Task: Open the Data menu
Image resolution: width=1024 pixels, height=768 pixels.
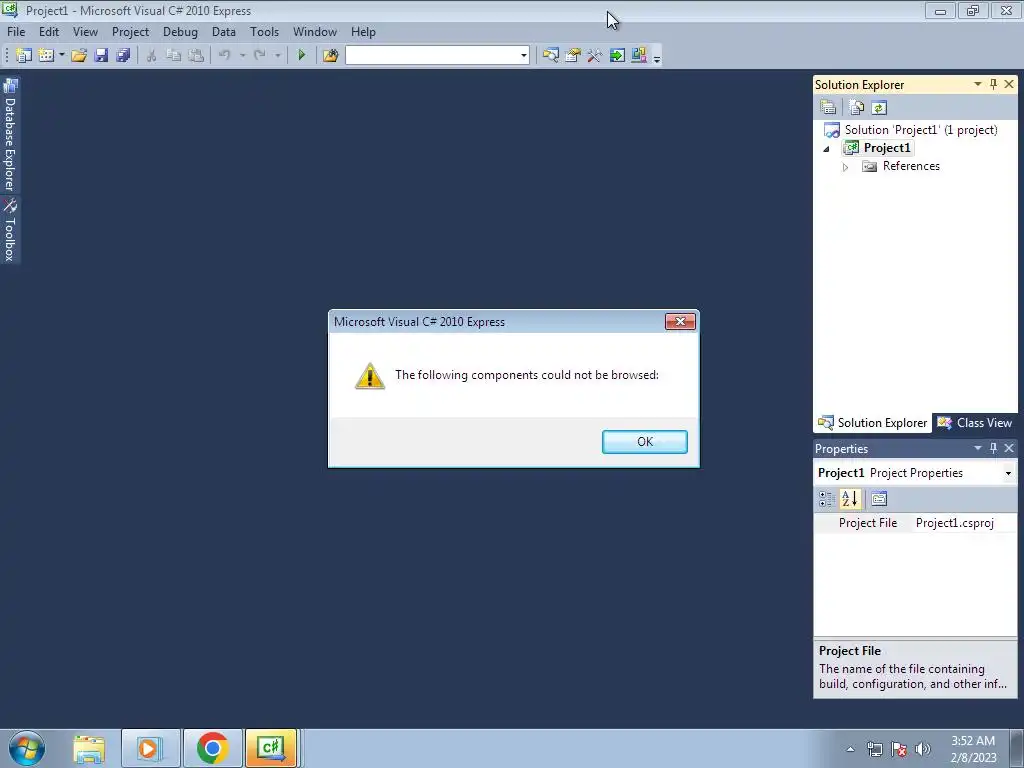Action: tap(224, 32)
